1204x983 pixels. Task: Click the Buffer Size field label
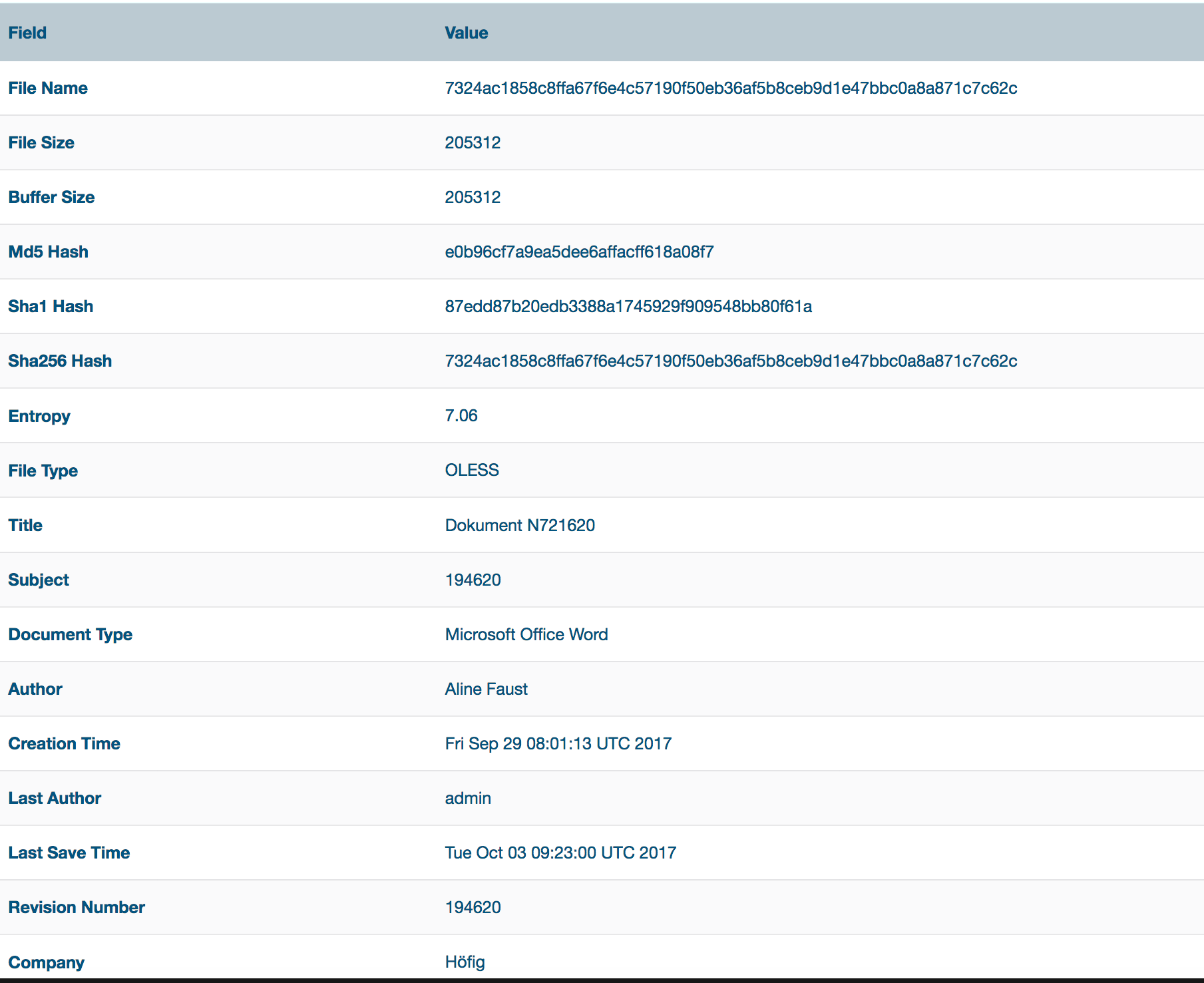coord(51,197)
